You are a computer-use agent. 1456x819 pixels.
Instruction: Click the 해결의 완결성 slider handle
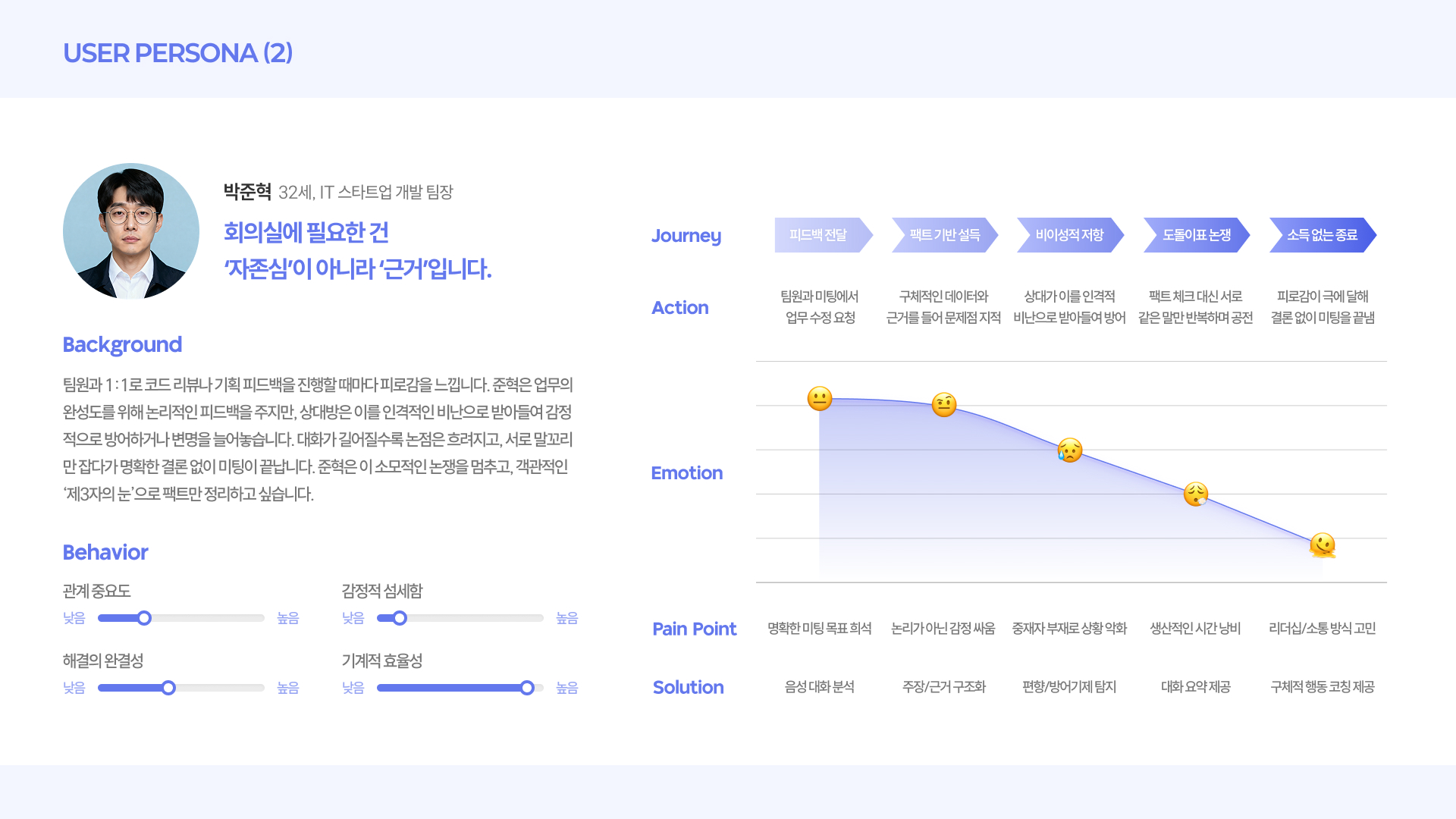tap(168, 688)
